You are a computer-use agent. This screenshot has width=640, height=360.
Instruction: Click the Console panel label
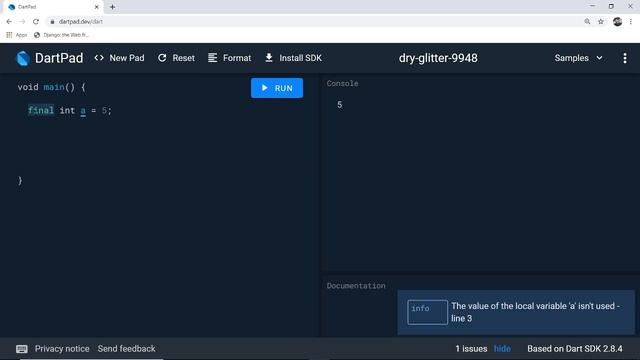coord(342,83)
